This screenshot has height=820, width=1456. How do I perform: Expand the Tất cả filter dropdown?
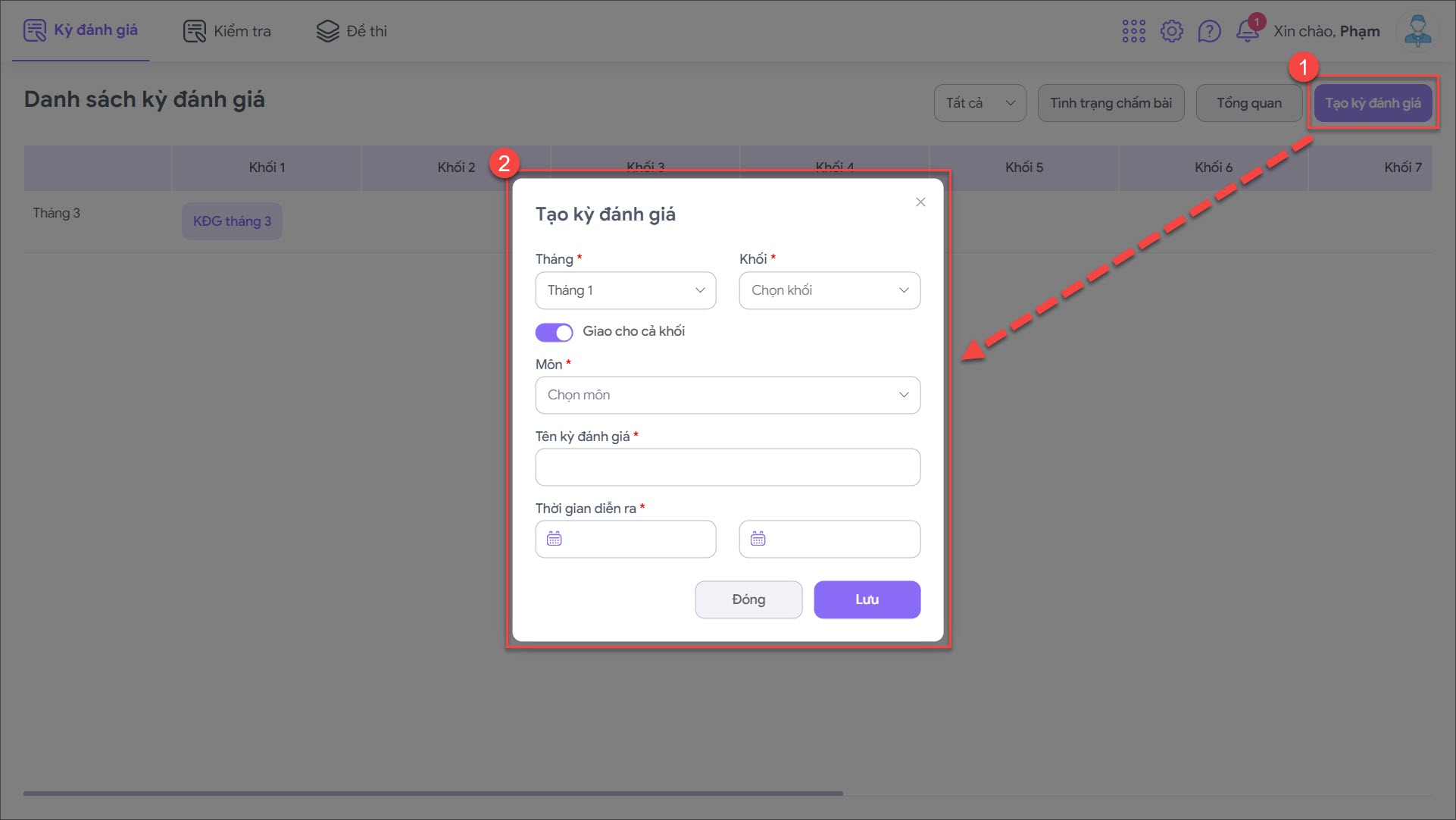pos(980,103)
